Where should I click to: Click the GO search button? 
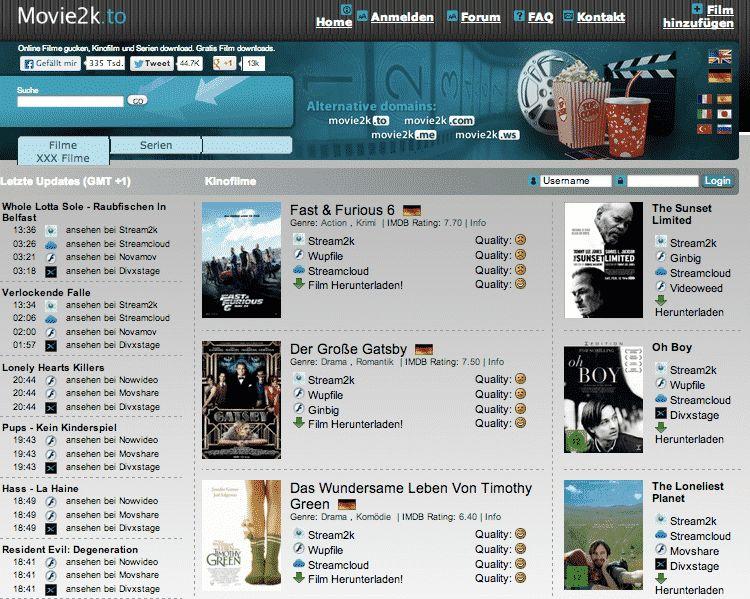click(138, 101)
